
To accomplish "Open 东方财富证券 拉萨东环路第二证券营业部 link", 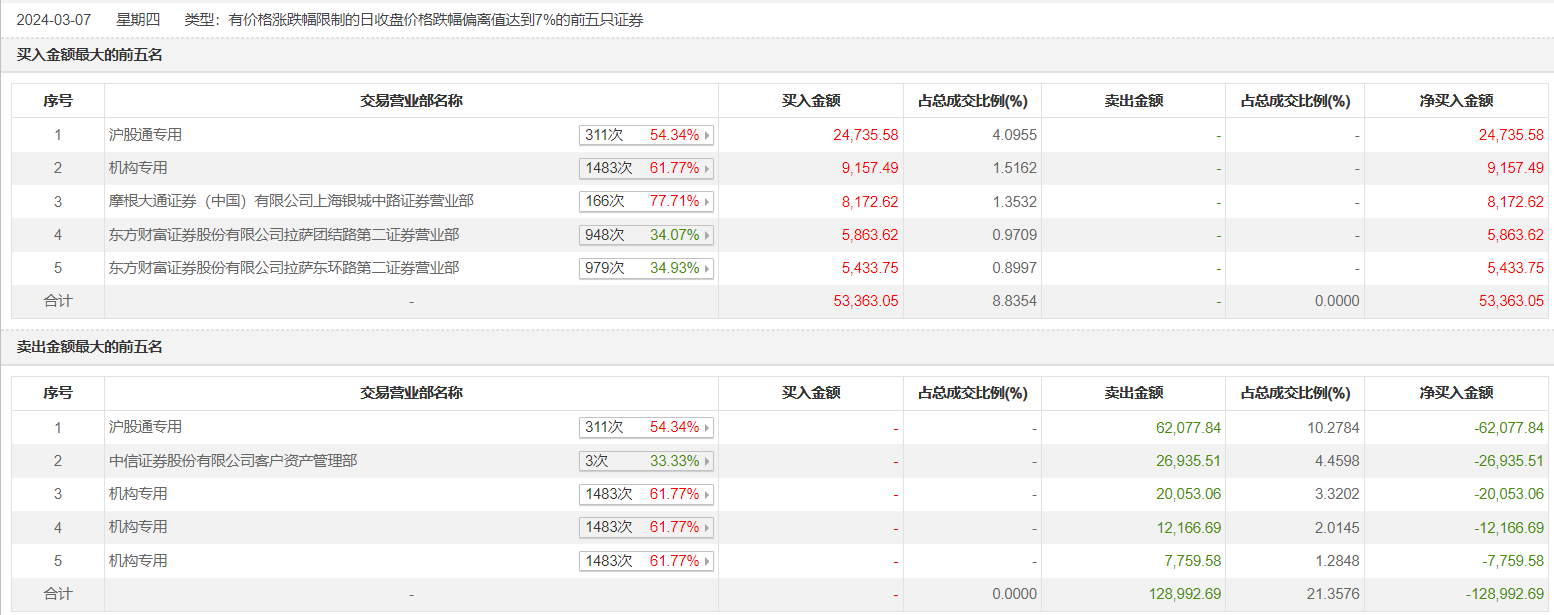I will tap(284, 268).
